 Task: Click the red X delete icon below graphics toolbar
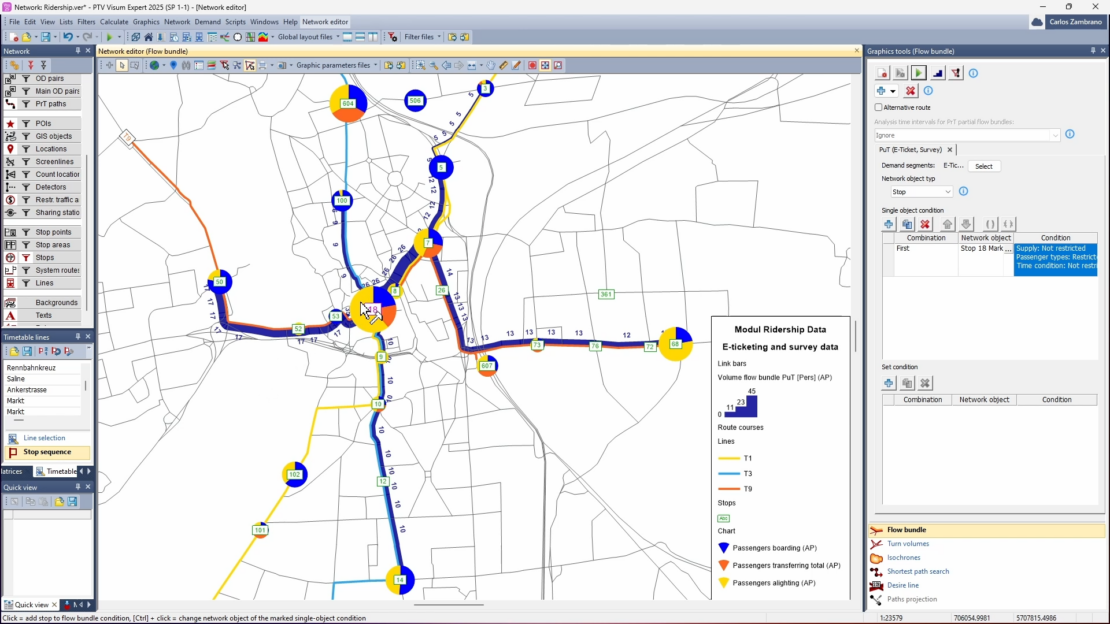tap(910, 91)
